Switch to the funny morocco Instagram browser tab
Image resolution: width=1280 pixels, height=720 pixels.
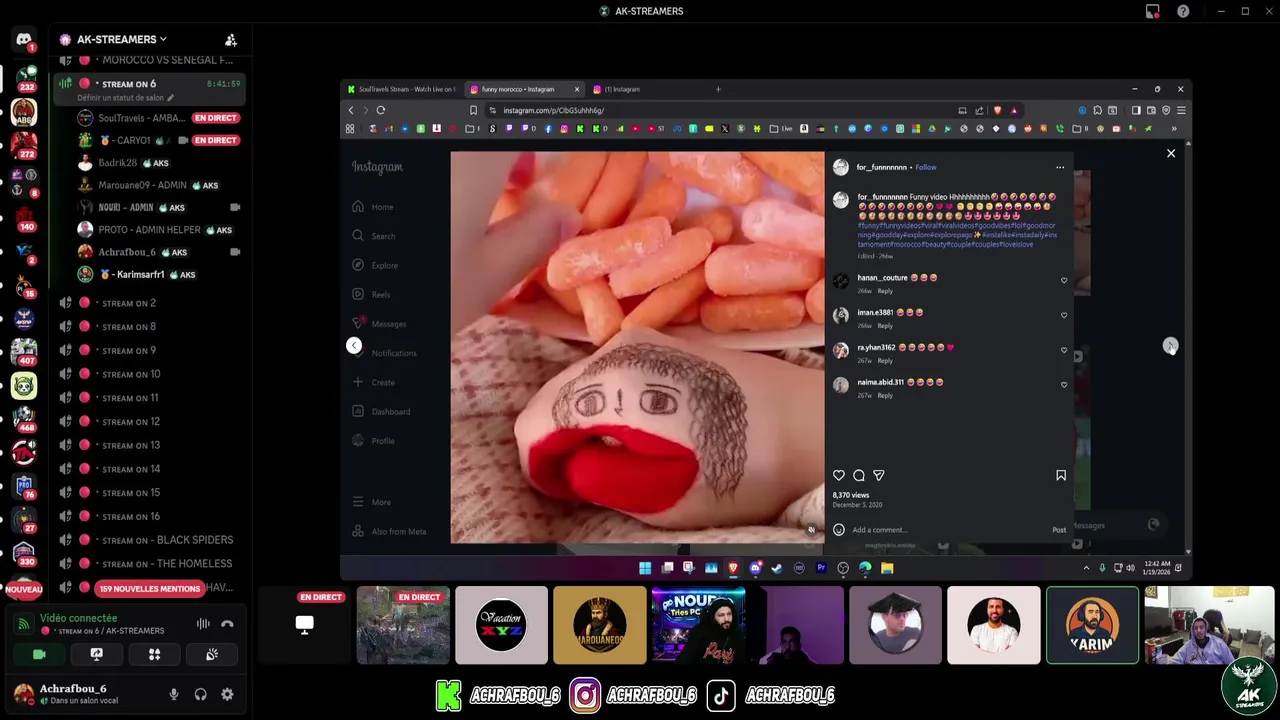tap(525, 89)
